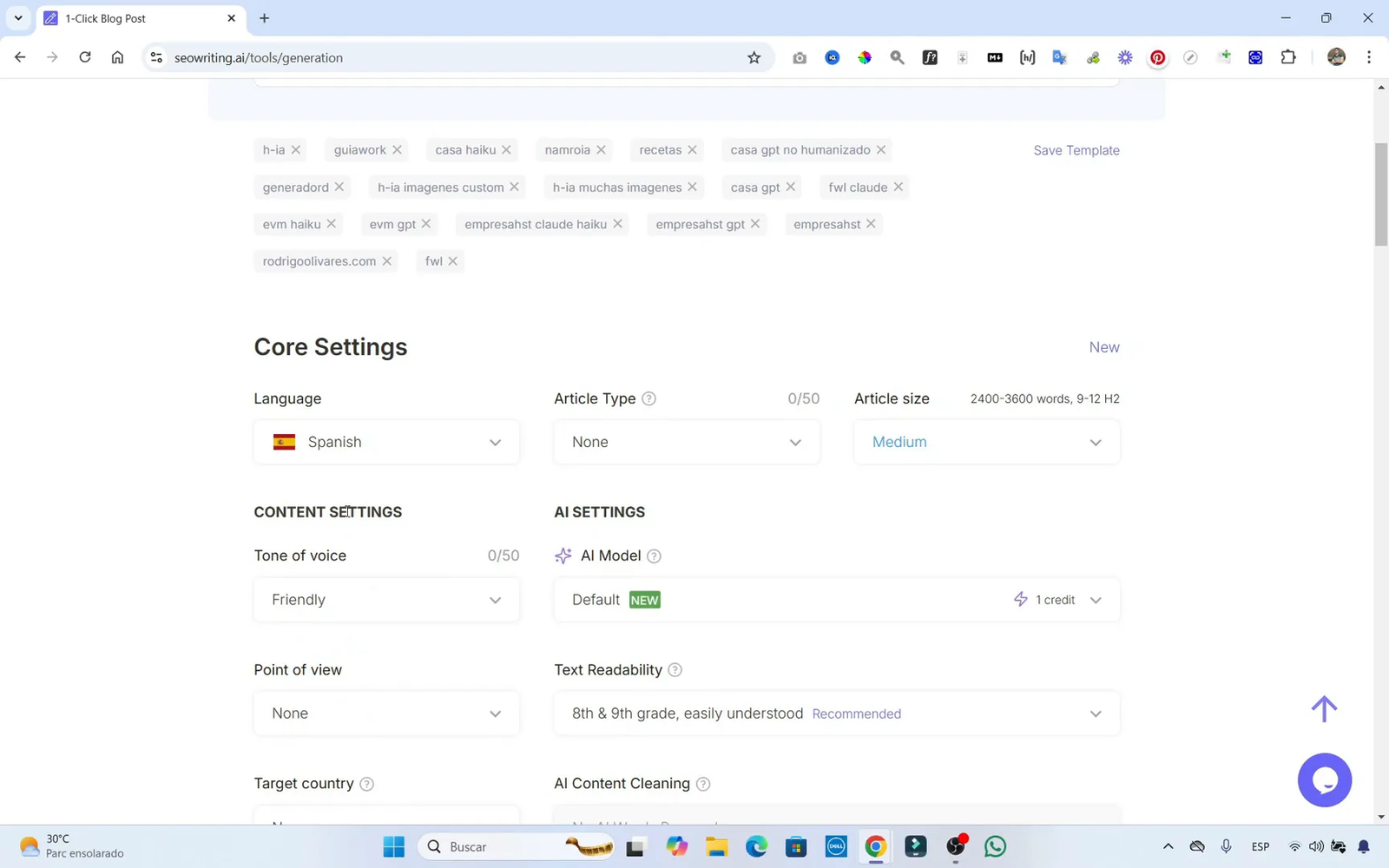Open the Chrome three-dot menu
The image size is (1389, 868).
click(x=1369, y=57)
